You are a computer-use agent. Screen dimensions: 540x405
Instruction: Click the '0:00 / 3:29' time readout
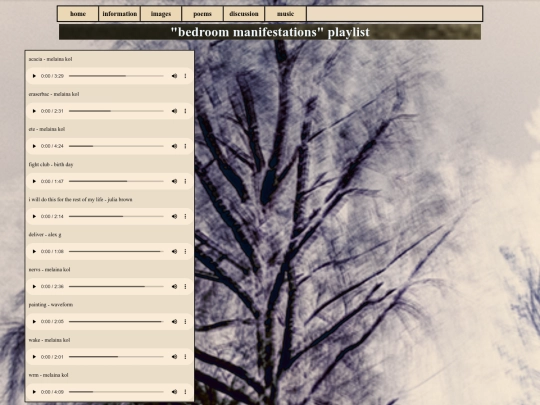click(x=52, y=76)
